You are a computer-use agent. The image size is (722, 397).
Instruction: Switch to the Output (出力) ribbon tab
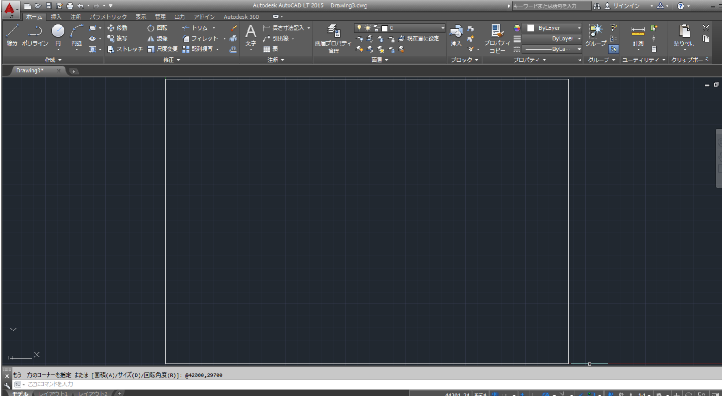180,17
